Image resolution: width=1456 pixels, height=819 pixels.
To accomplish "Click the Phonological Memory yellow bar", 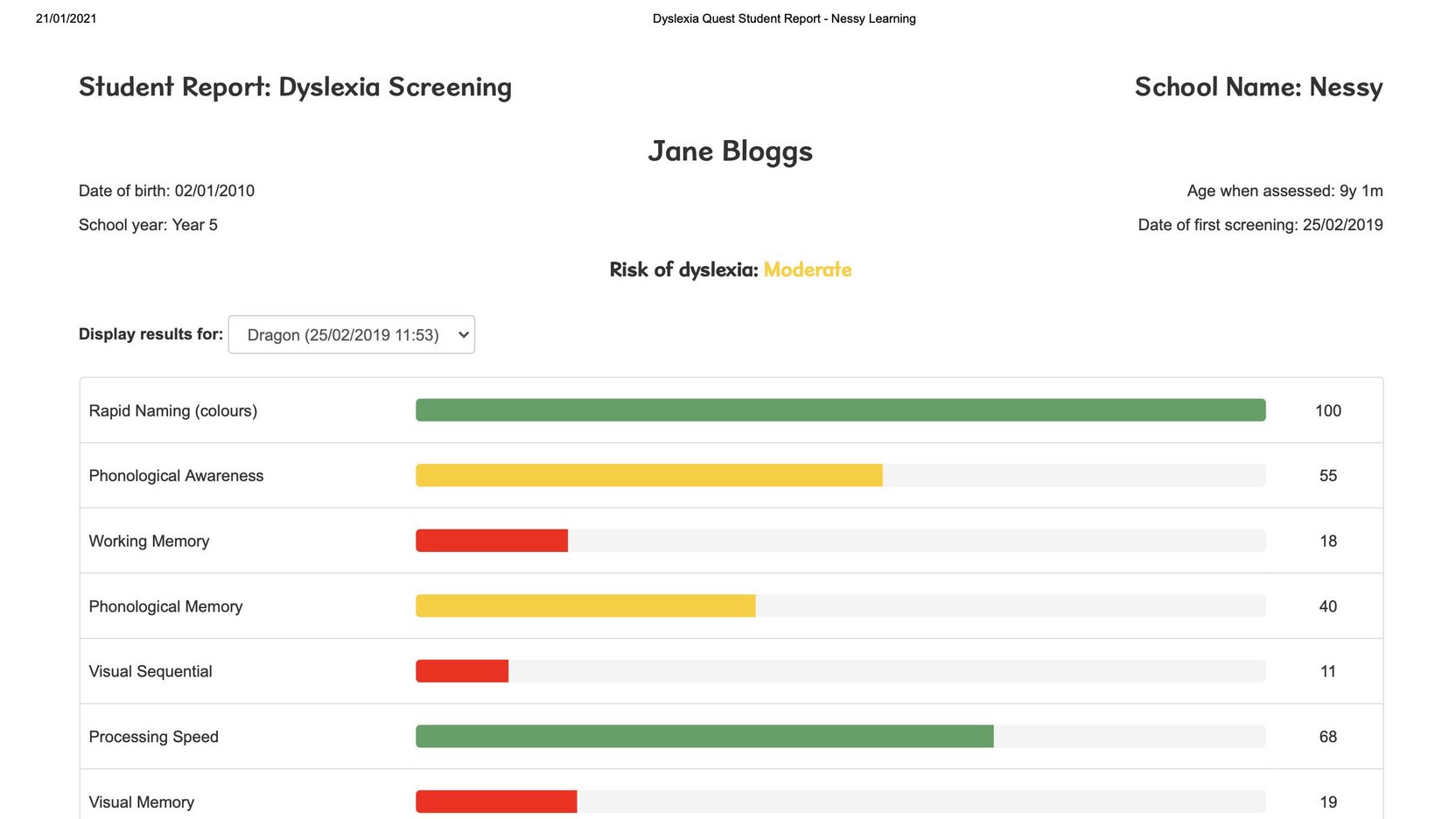I will (585, 605).
